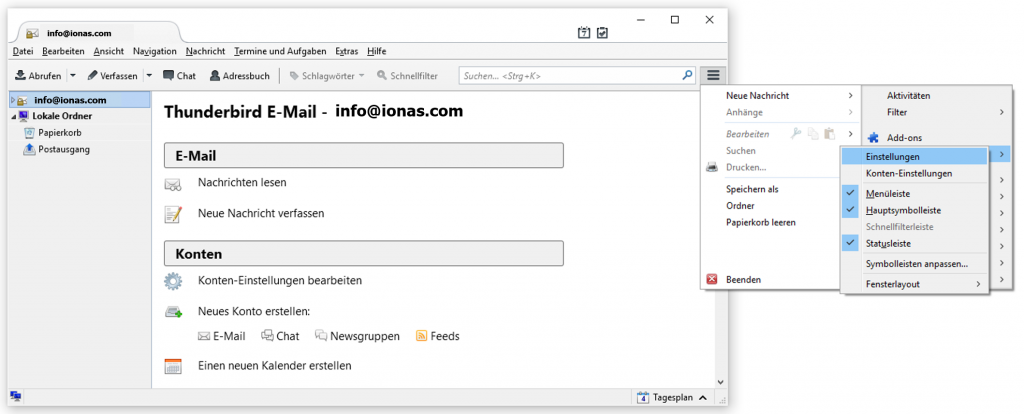1024x414 pixels.
Task: Click the Drucken printer icon in menu
Action: pos(712,167)
